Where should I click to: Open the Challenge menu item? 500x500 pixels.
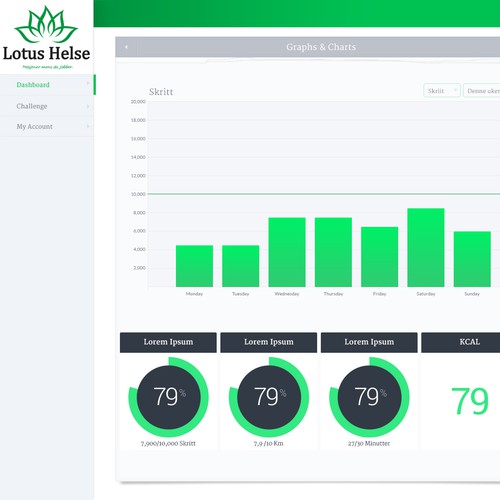coord(47,106)
